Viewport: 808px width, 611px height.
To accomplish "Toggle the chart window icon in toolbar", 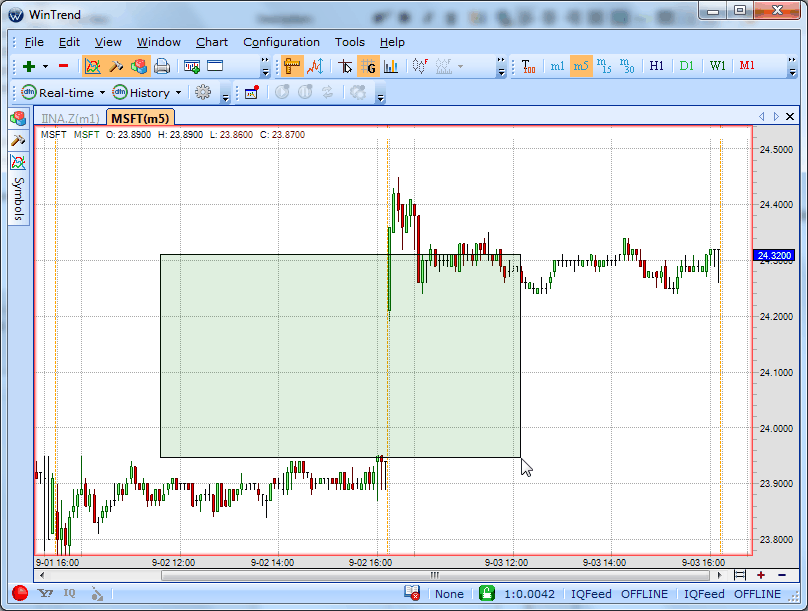I will pyautogui.click(x=93, y=66).
